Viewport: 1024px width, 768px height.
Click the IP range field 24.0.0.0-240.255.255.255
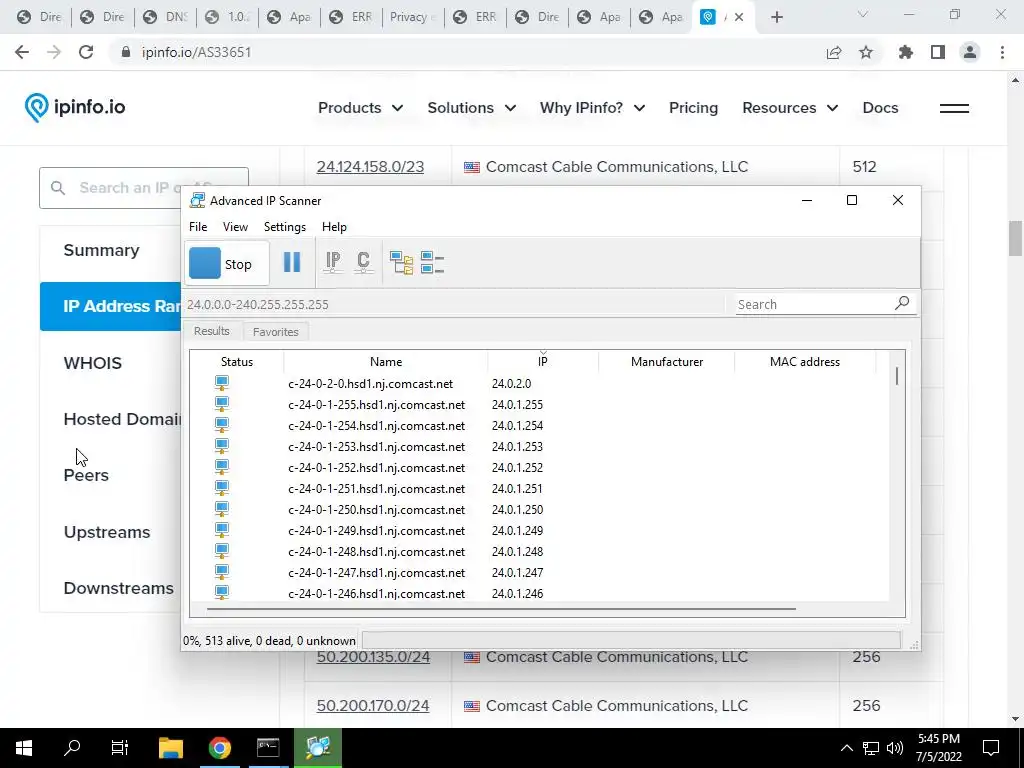[453, 304]
